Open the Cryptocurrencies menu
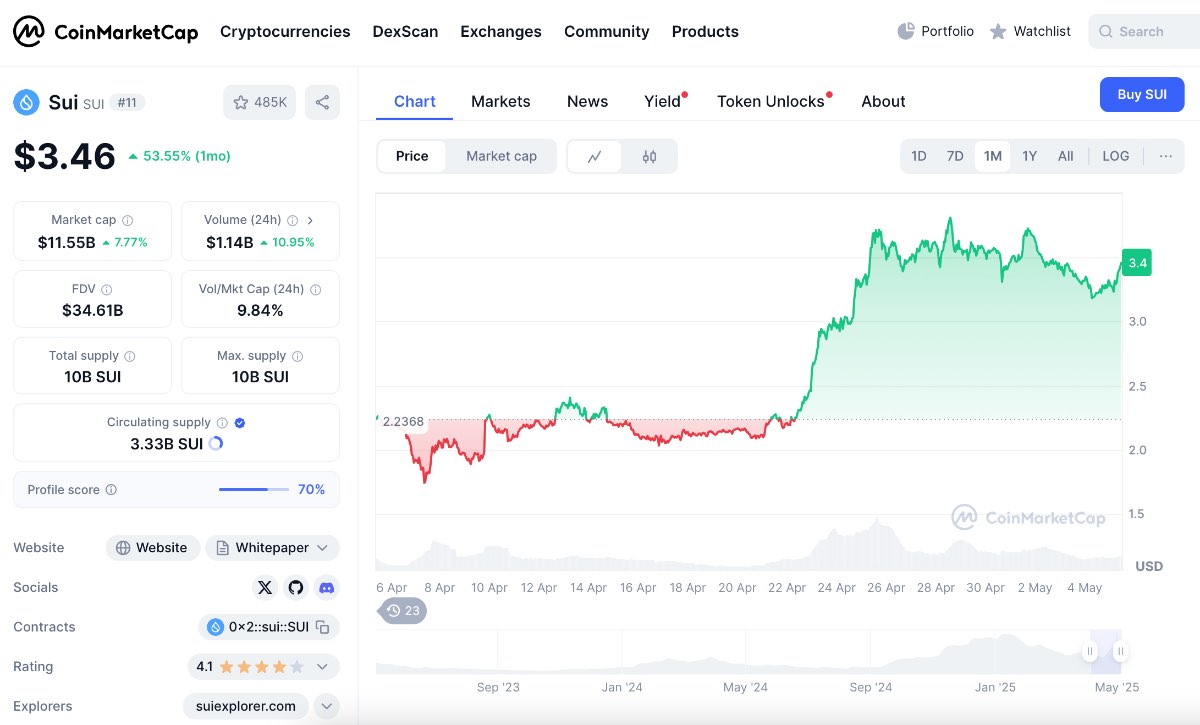 [x=285, y=32]
